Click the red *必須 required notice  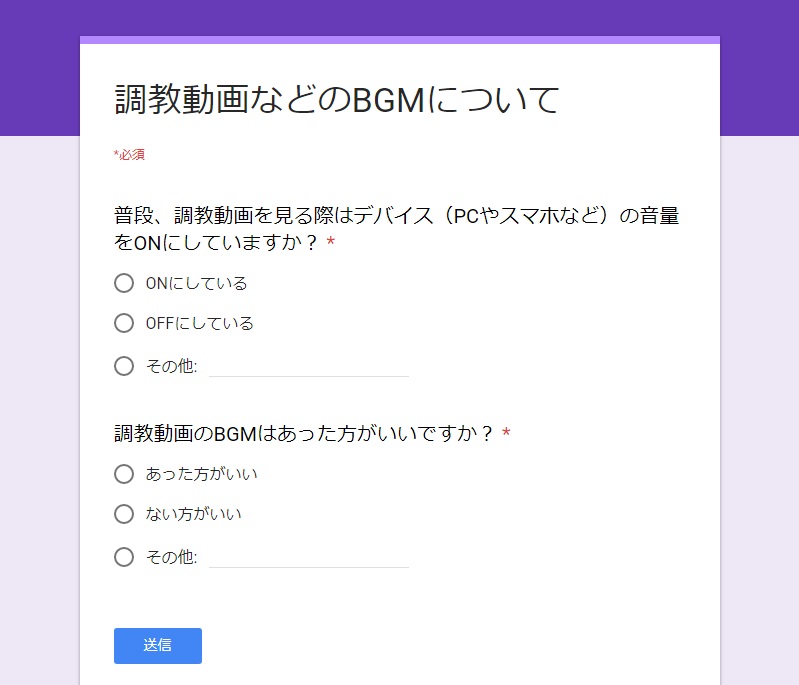click(129, 154)
